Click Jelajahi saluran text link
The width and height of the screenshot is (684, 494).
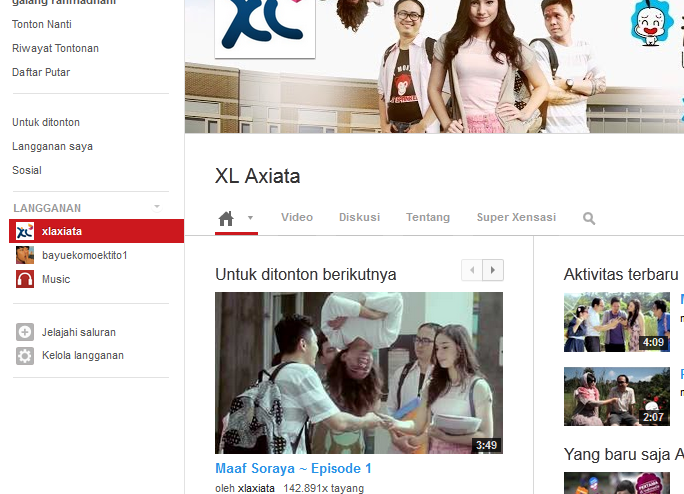click(79, 332)
